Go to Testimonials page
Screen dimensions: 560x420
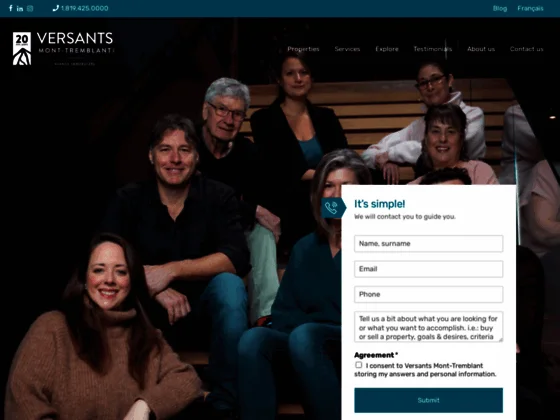(x=433, y=49)
